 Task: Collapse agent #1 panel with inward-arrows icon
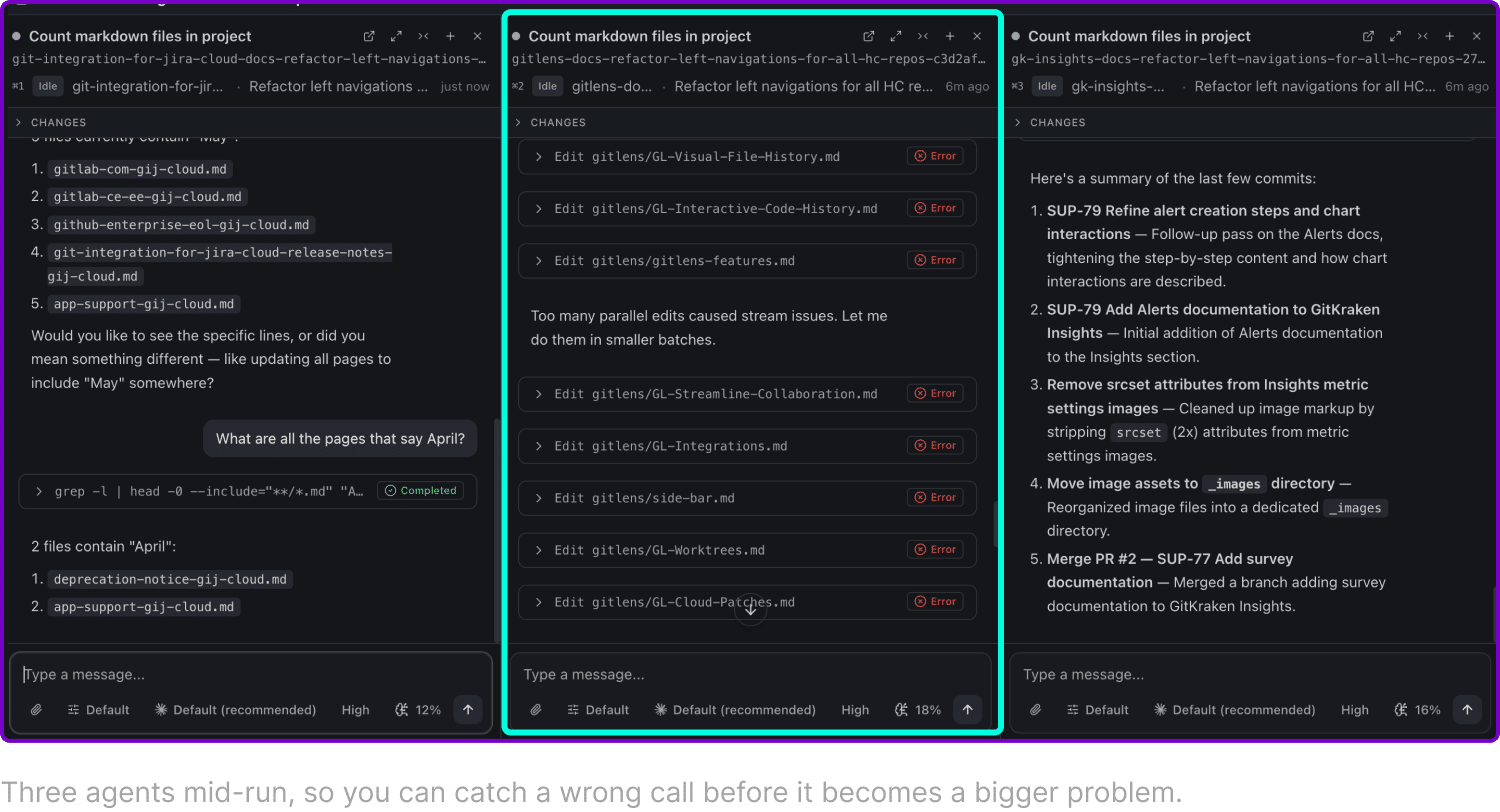pos(423,36)
